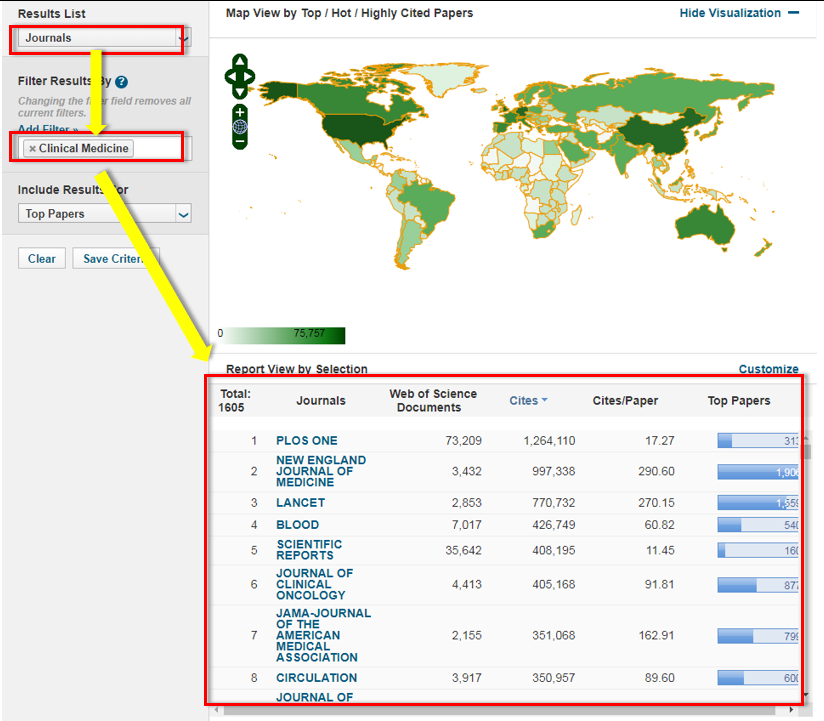824x721 pixels.
Task: Pan the map right with the arrow
Action: pos(249,77)
